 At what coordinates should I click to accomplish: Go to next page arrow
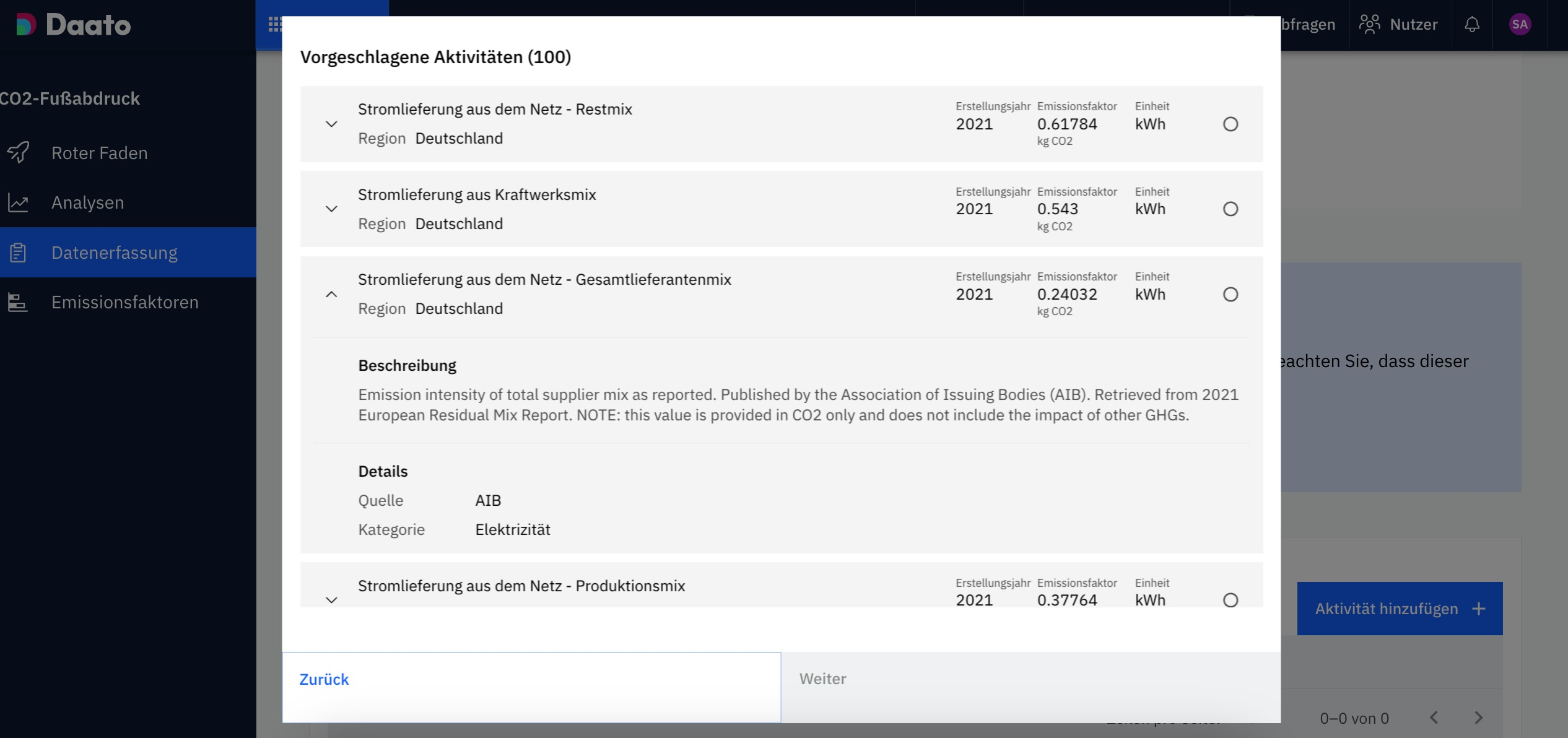[x=1478, y=718]
